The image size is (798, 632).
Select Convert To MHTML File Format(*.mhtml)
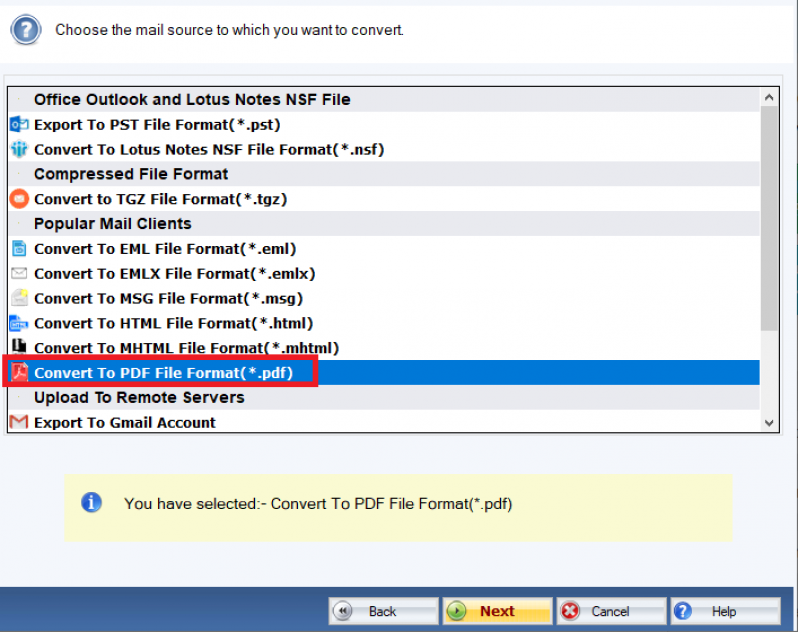(384, 348)
